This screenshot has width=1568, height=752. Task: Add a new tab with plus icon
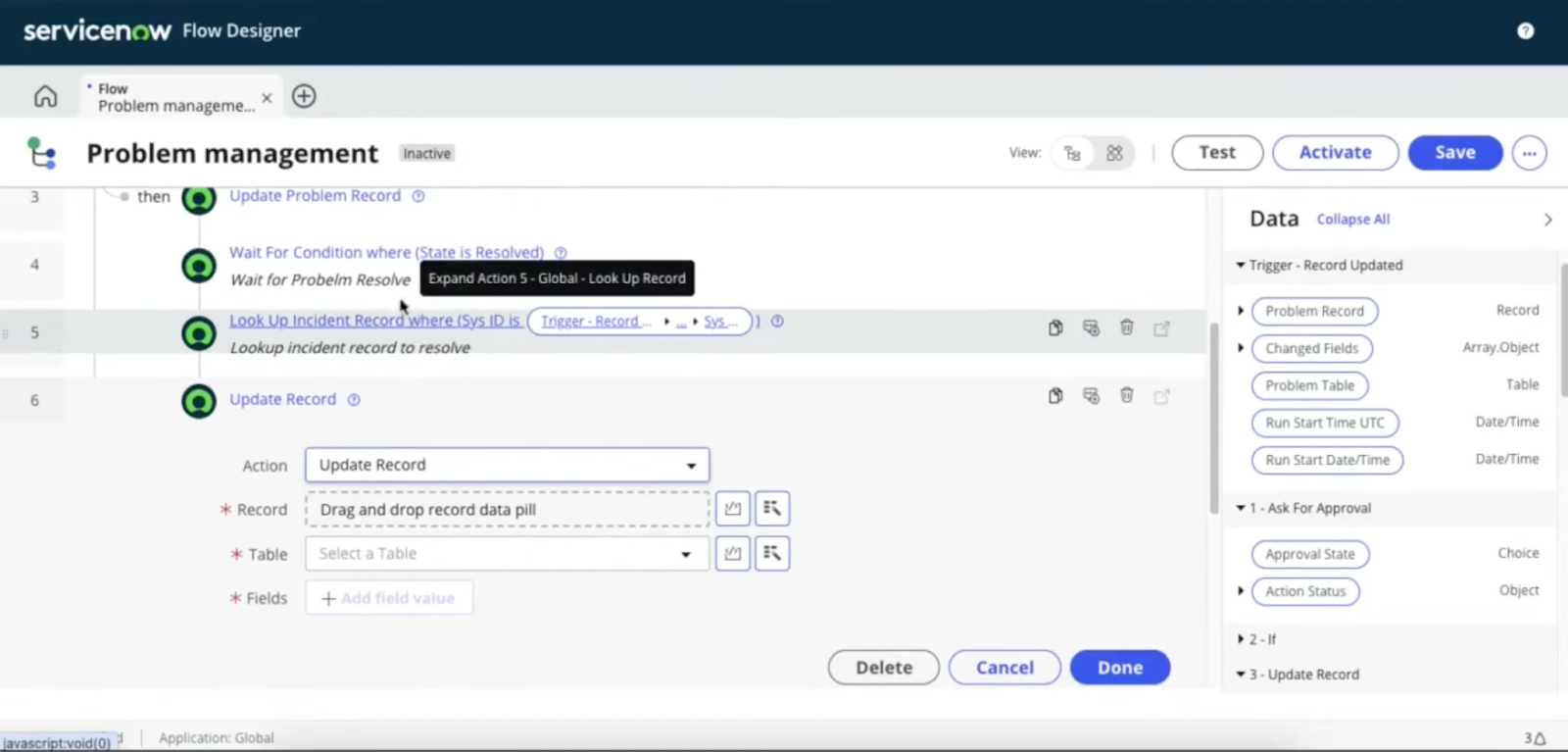[x=304, y=96]
